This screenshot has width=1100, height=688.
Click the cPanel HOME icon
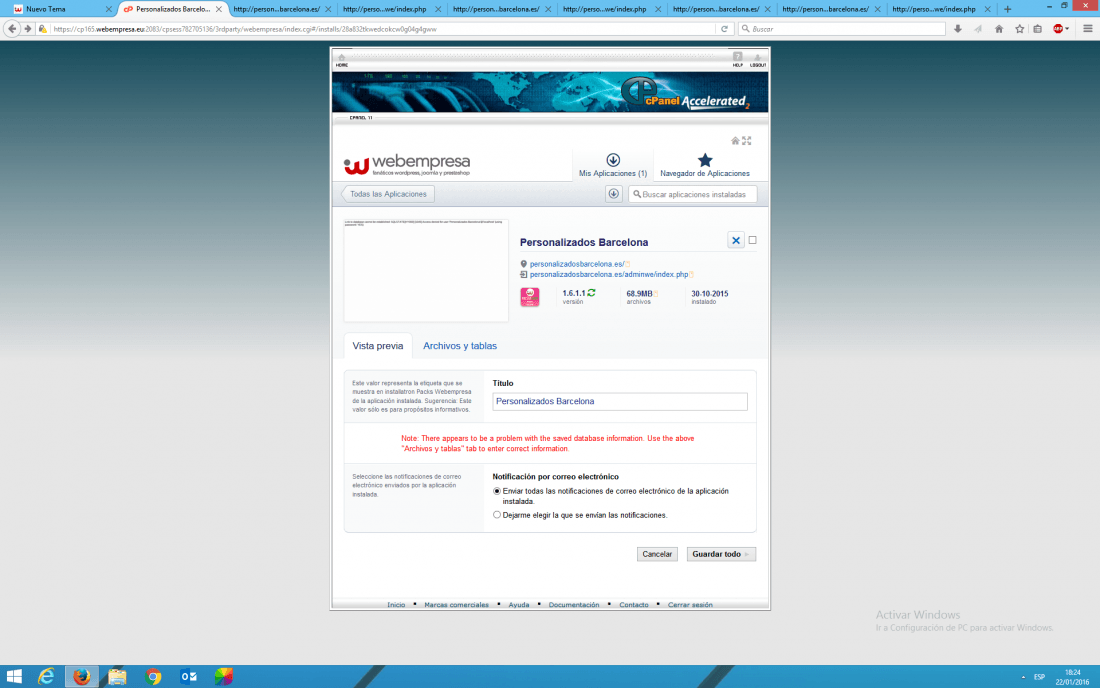pyautogui.click(x=342, y=60)
